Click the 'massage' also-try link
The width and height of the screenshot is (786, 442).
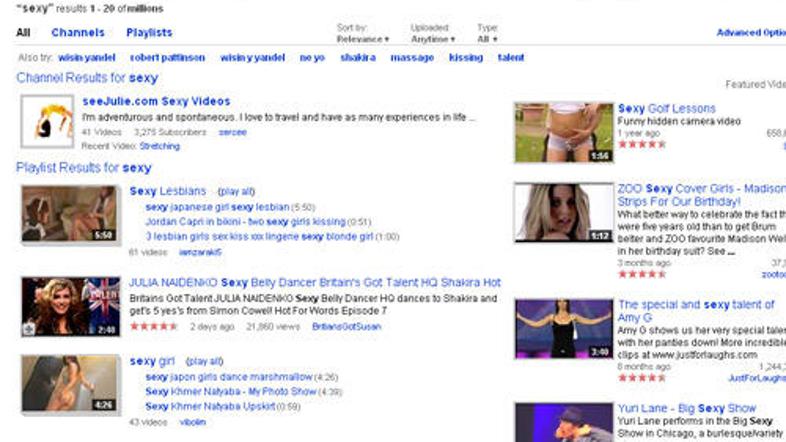(411, 58)
